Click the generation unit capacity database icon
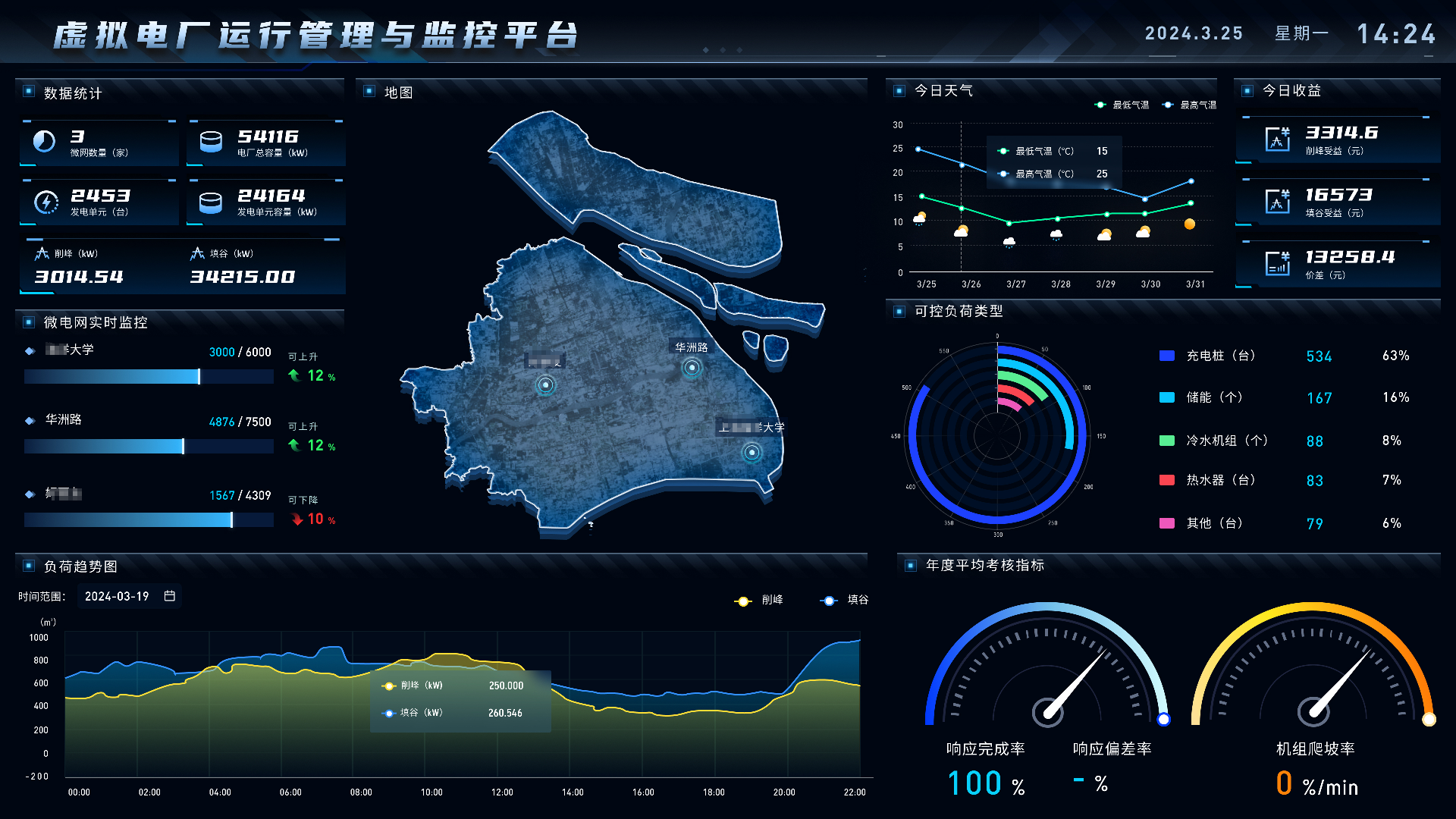Image resolution: width=1456 pixels, height=819 pixels. click(x=211, y=202)
